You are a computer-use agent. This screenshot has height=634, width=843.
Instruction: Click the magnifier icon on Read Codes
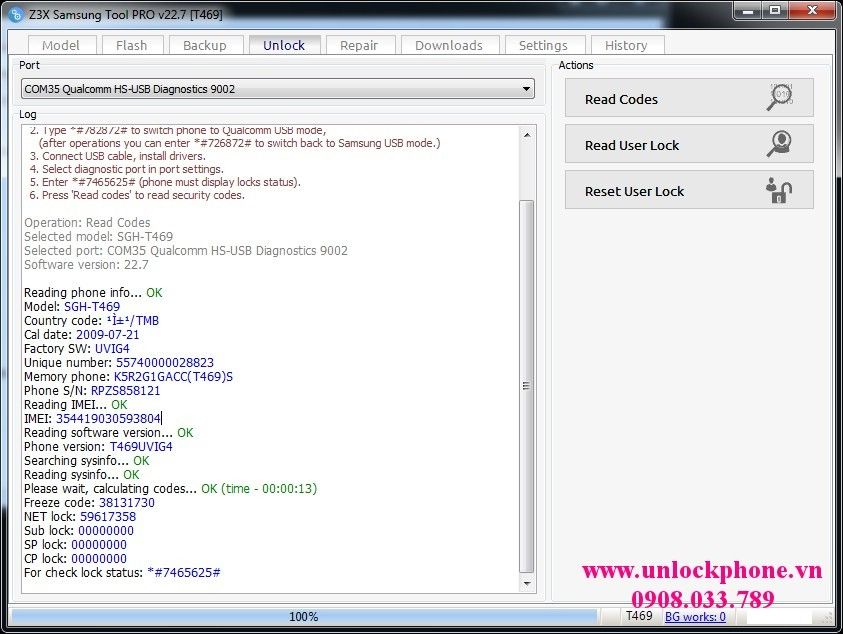tap(780, 97)
